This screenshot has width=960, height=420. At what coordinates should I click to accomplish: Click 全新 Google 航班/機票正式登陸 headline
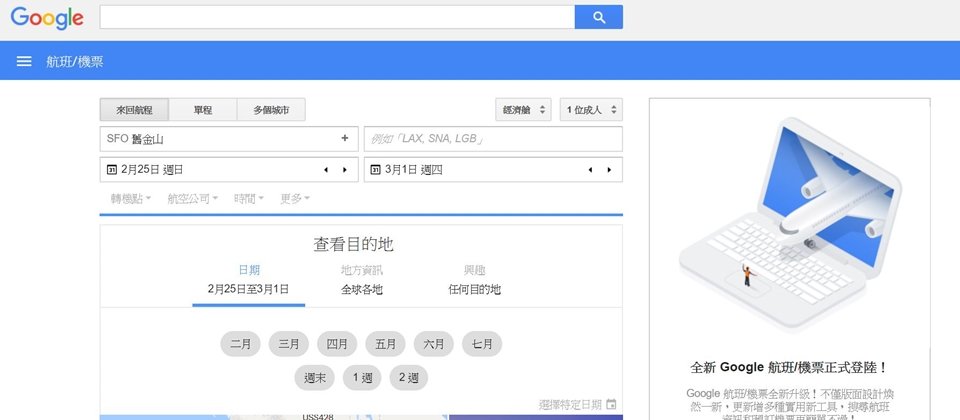[x=789, y=368]
